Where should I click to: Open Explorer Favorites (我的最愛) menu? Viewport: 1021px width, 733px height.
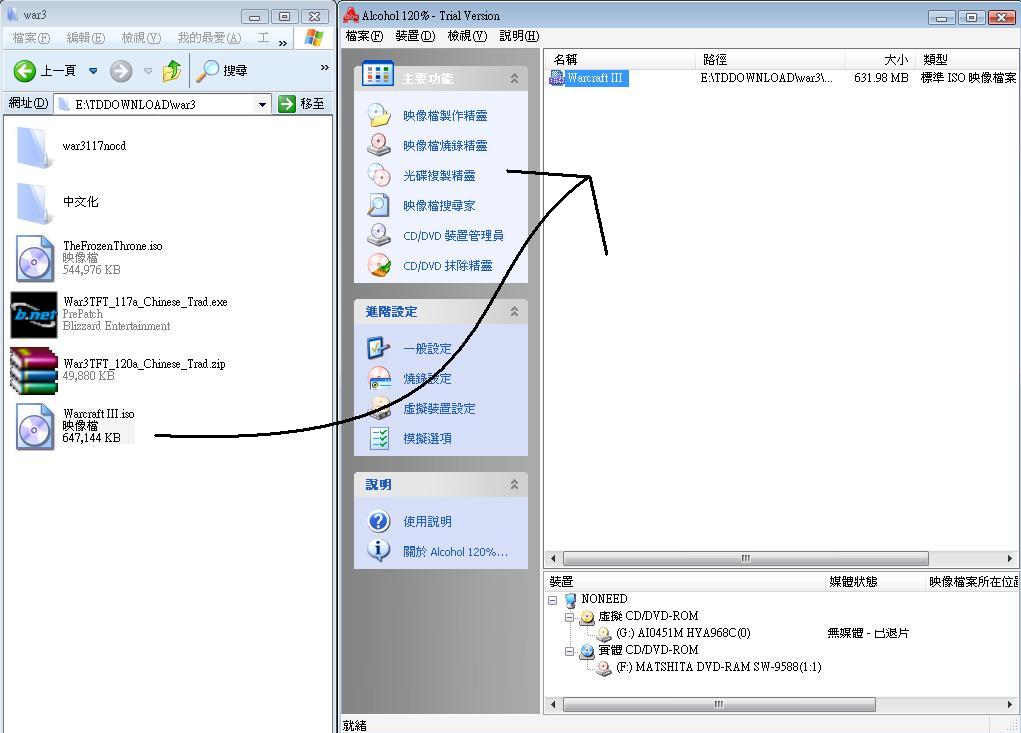[x=210, y=38]
